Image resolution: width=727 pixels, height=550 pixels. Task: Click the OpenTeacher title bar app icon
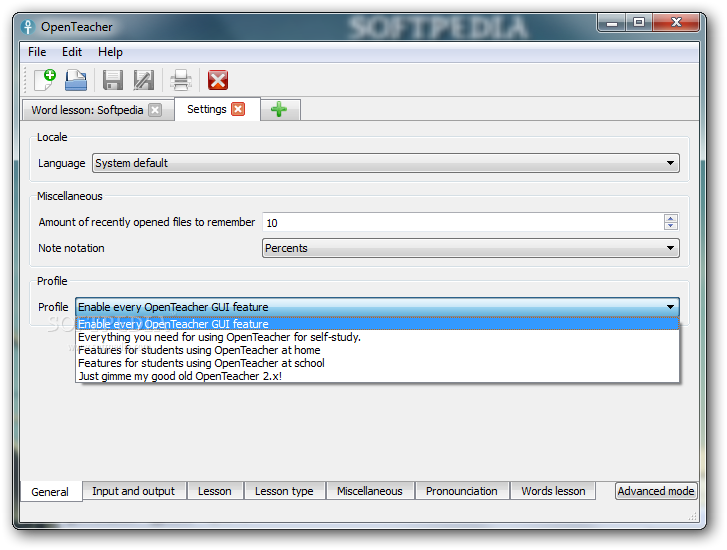click(27, 27)
